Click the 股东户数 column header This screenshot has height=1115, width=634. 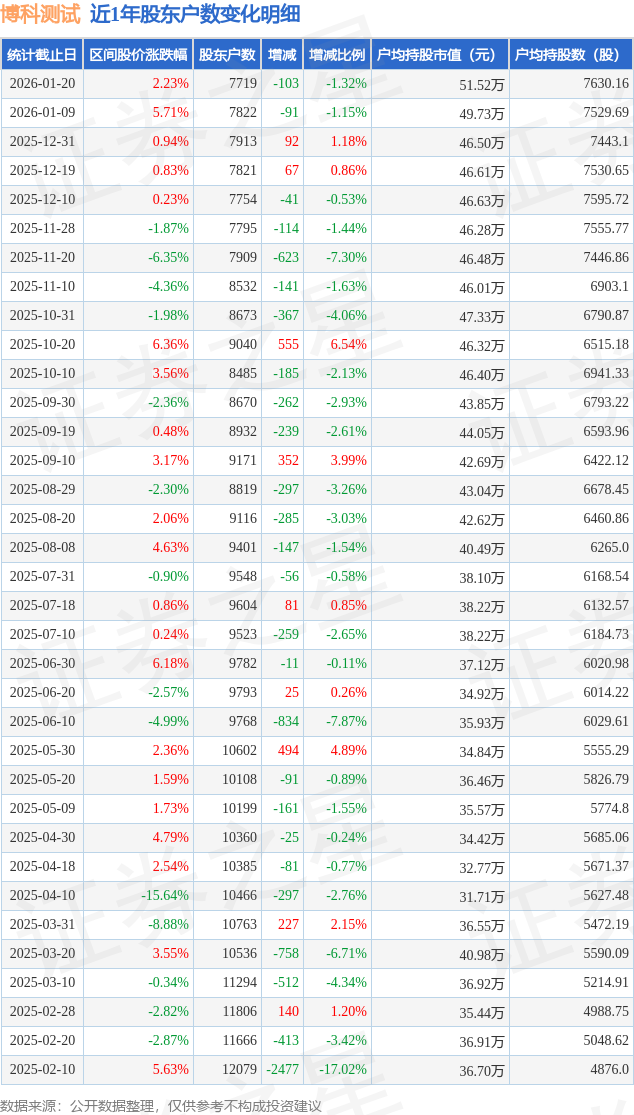[227, 55]
